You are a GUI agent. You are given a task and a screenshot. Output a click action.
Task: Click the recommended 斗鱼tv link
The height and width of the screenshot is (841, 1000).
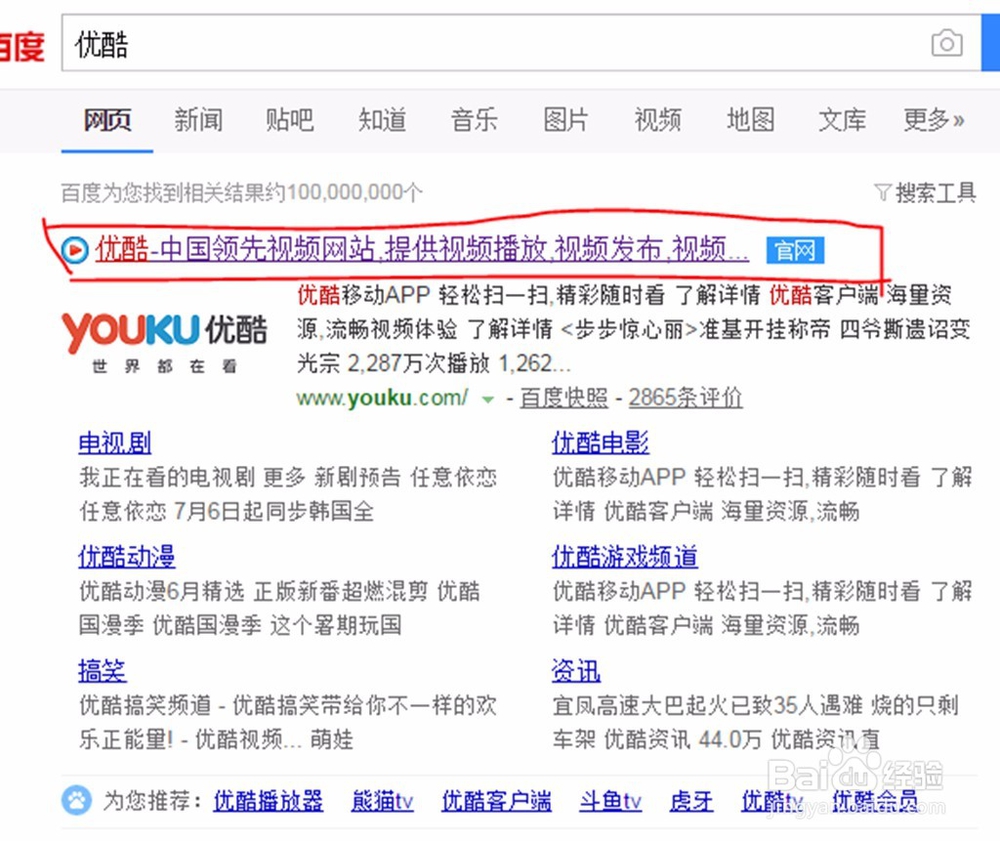pos(610,801)
